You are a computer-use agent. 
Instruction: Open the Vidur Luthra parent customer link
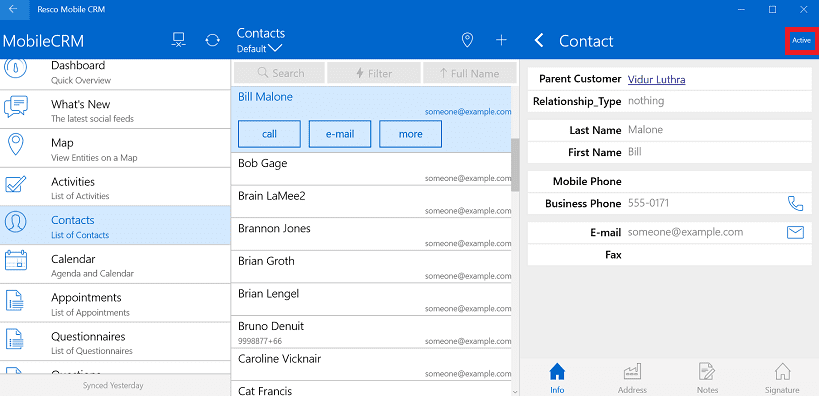pyautogui.click(x=656, y=79)
